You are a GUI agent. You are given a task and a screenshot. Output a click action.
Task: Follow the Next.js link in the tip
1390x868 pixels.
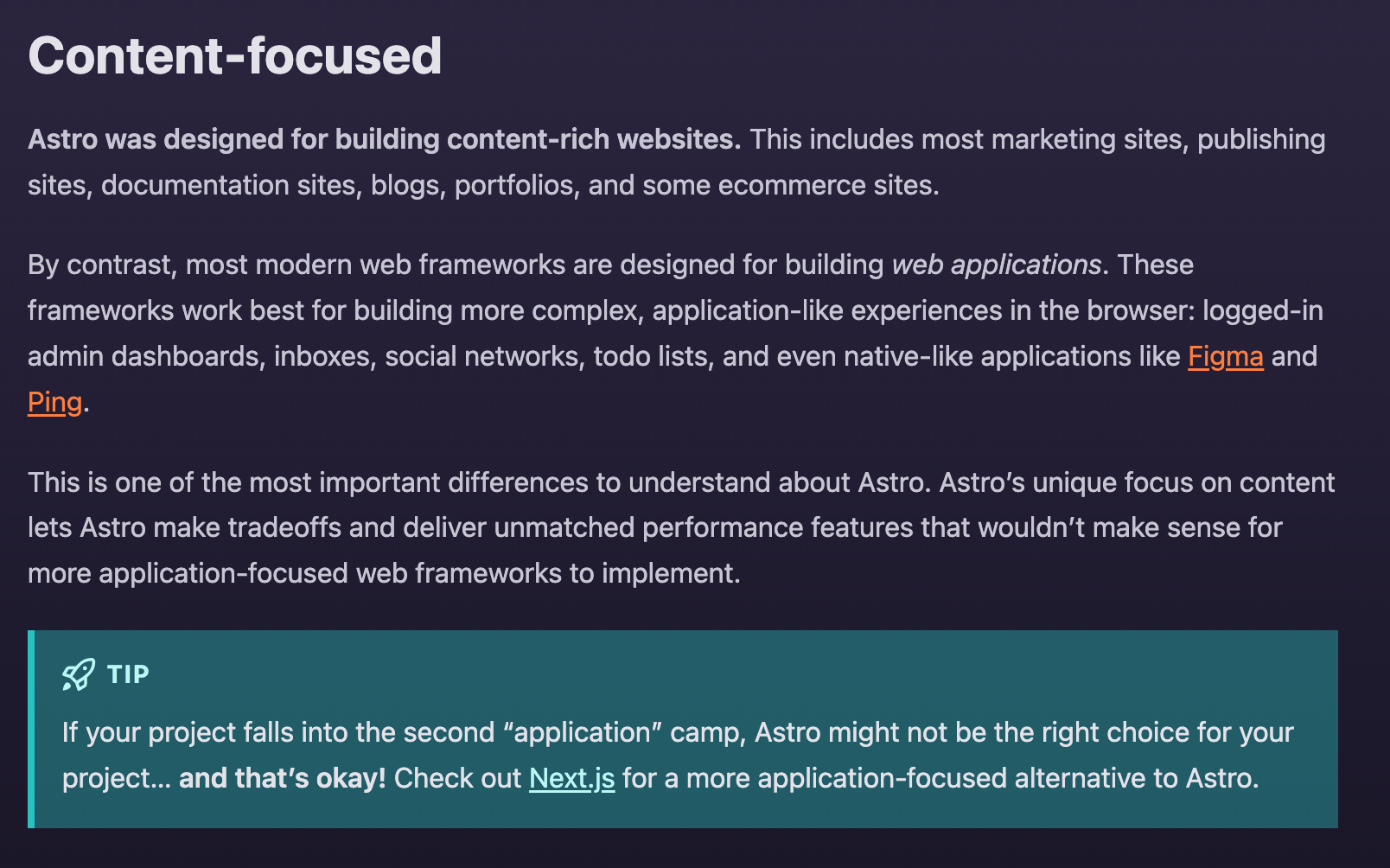(571, 778)
